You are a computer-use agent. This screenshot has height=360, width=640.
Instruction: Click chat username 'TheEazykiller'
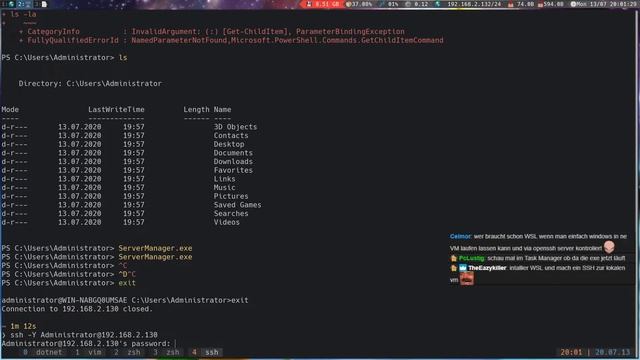pos(487,268)
